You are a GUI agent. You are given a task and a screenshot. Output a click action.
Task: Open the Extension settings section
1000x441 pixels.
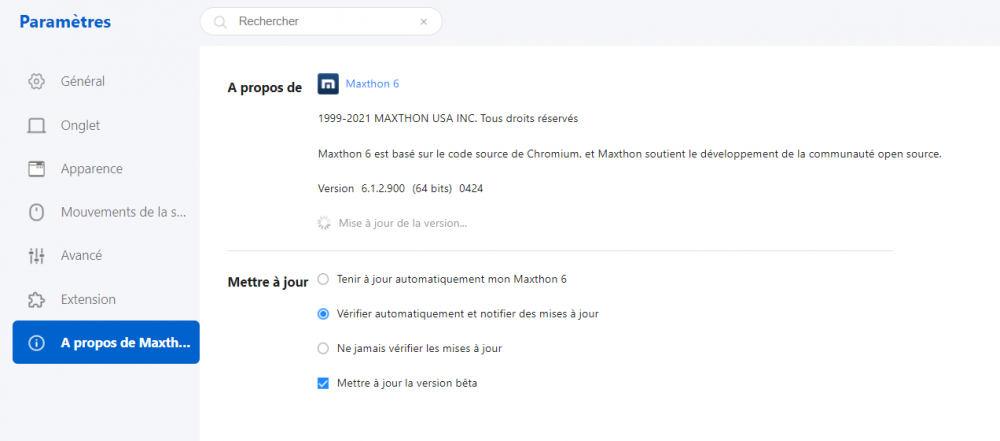point(88,300)
